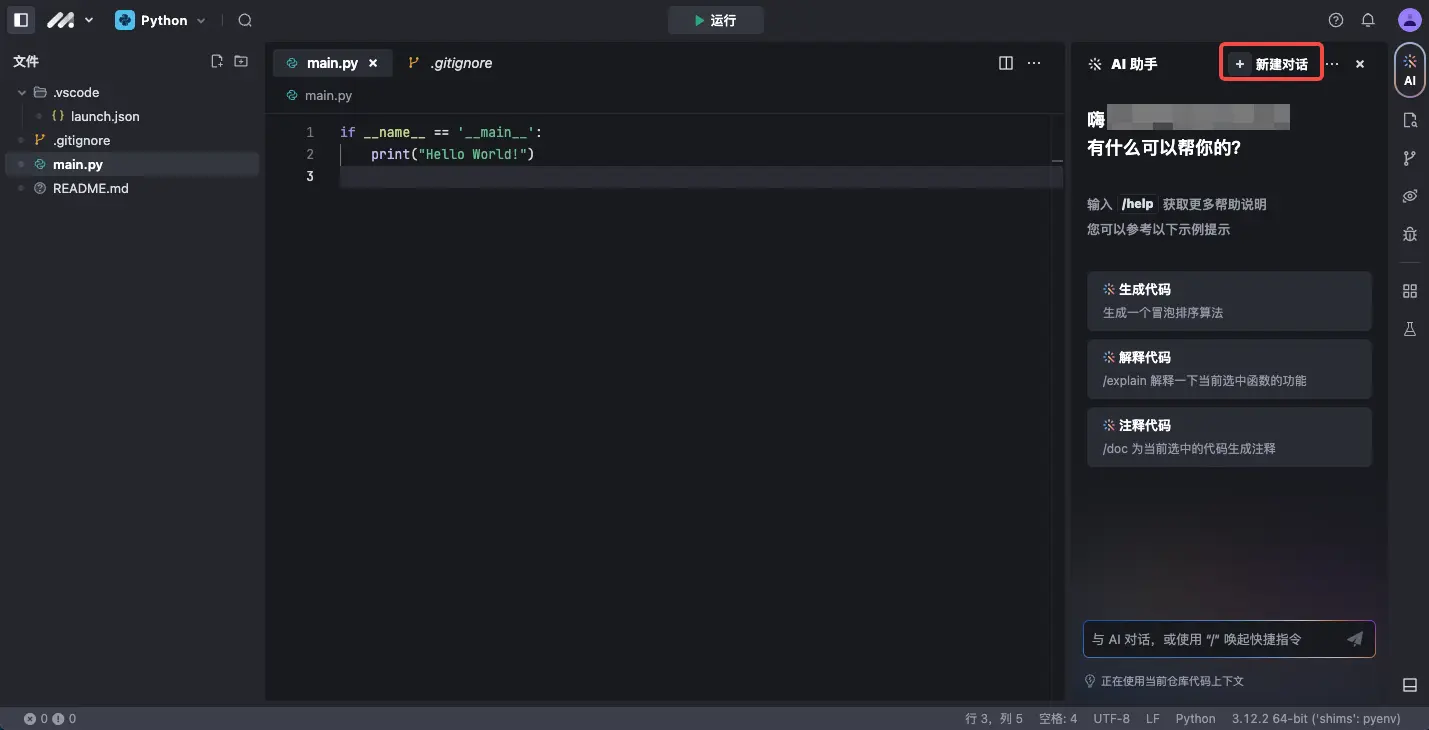
Task: Change indentation 空格: 4 setting
Action: (x=1058, y=718)
